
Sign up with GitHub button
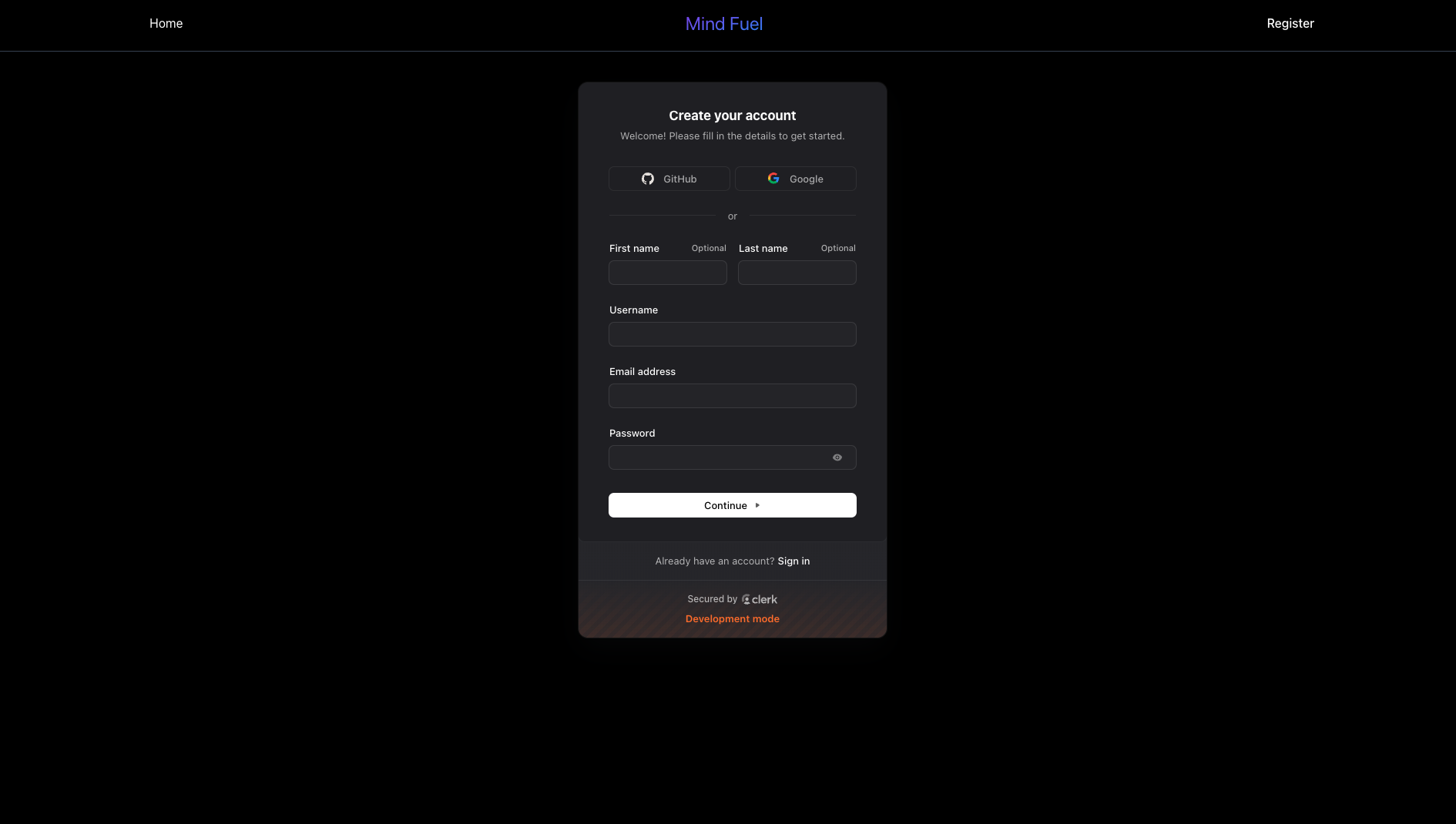coord(669,179)
